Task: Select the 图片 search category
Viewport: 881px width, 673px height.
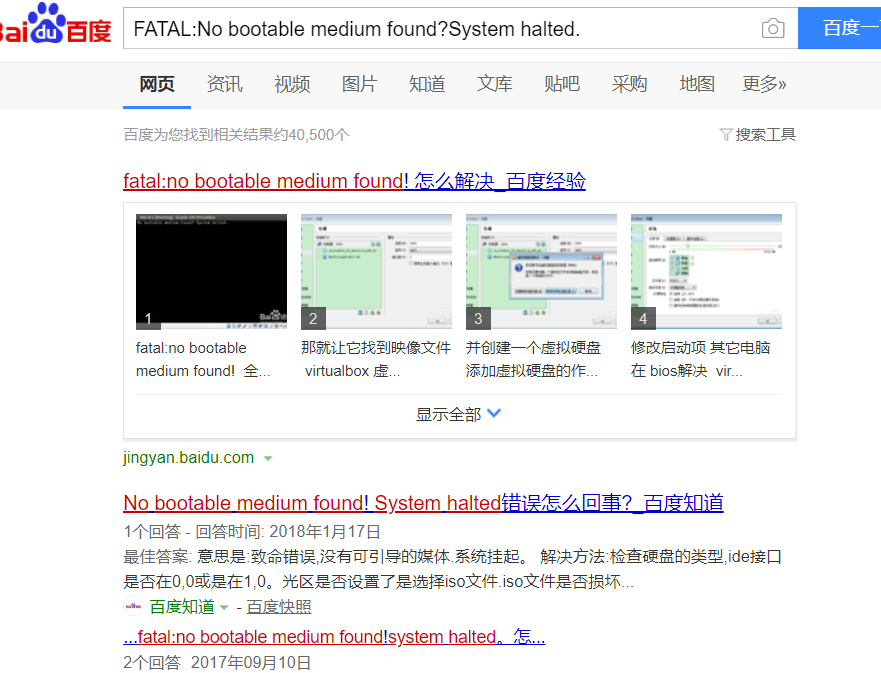Action: 359,85
